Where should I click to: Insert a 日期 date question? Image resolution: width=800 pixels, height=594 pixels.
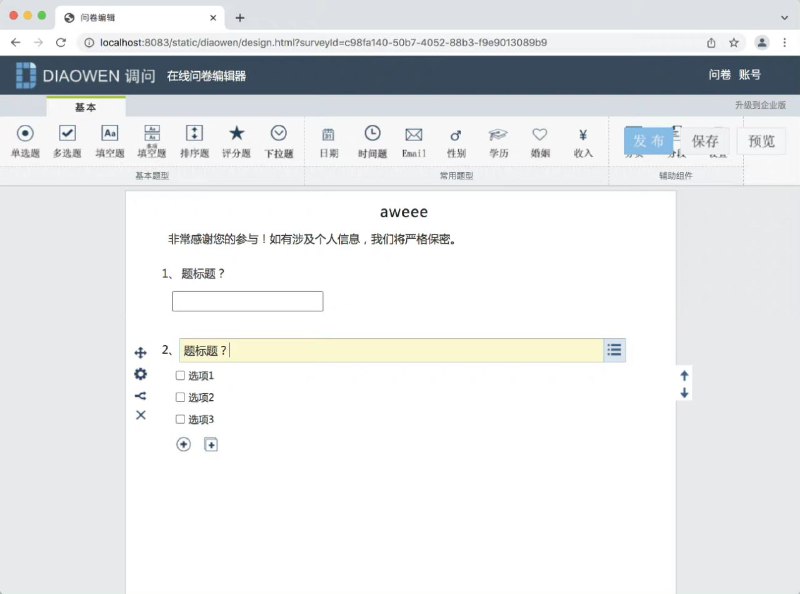pyautogui.click(x=329, y=140)
